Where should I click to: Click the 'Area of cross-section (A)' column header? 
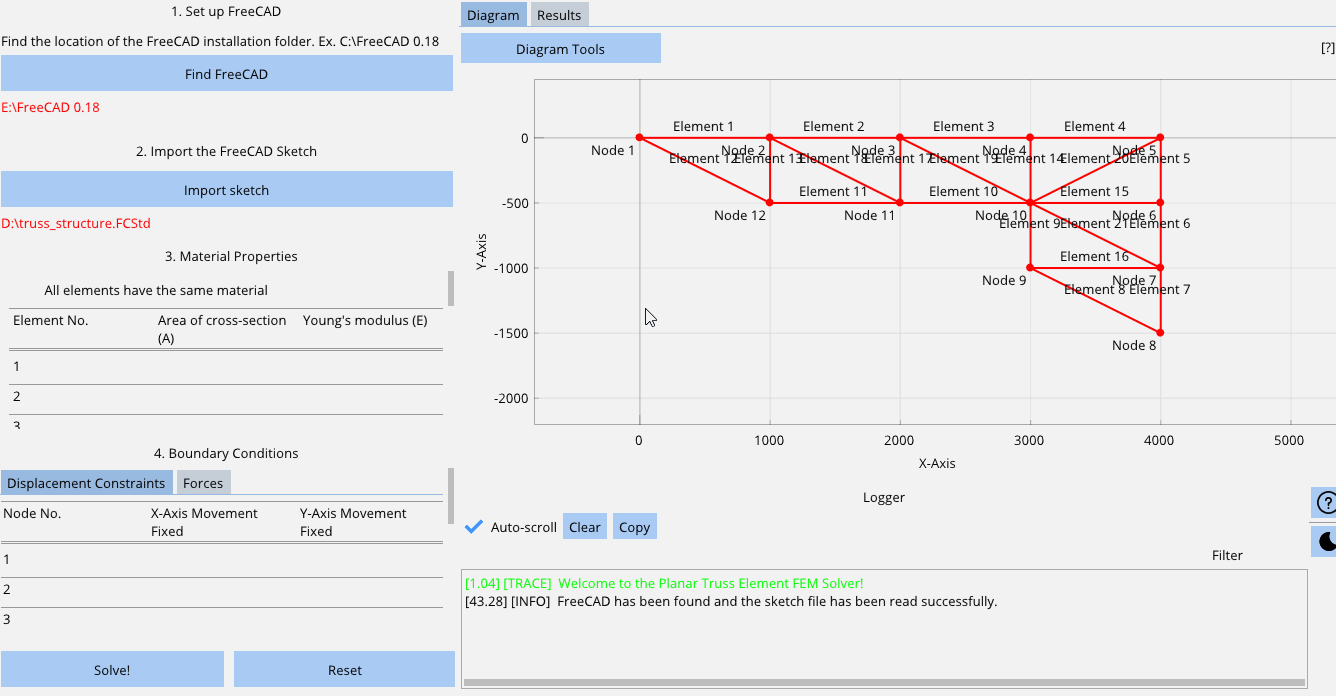(222, 329)
